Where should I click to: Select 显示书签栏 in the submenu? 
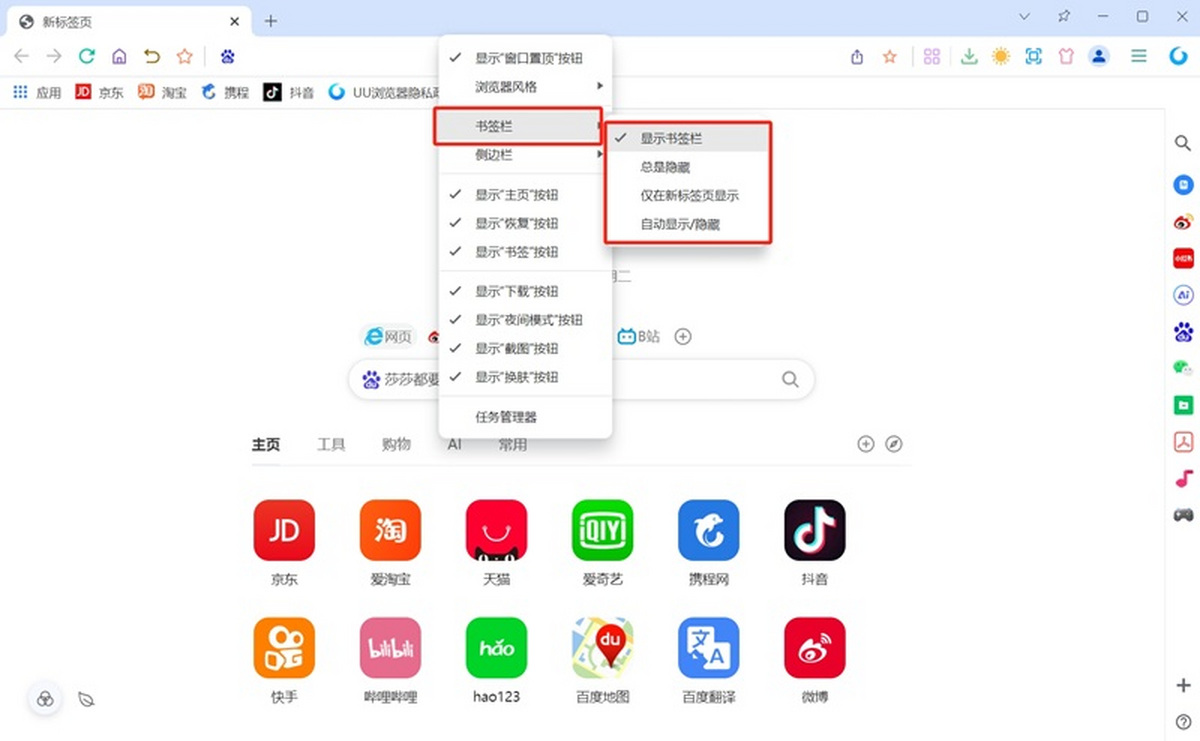[688, 138]
